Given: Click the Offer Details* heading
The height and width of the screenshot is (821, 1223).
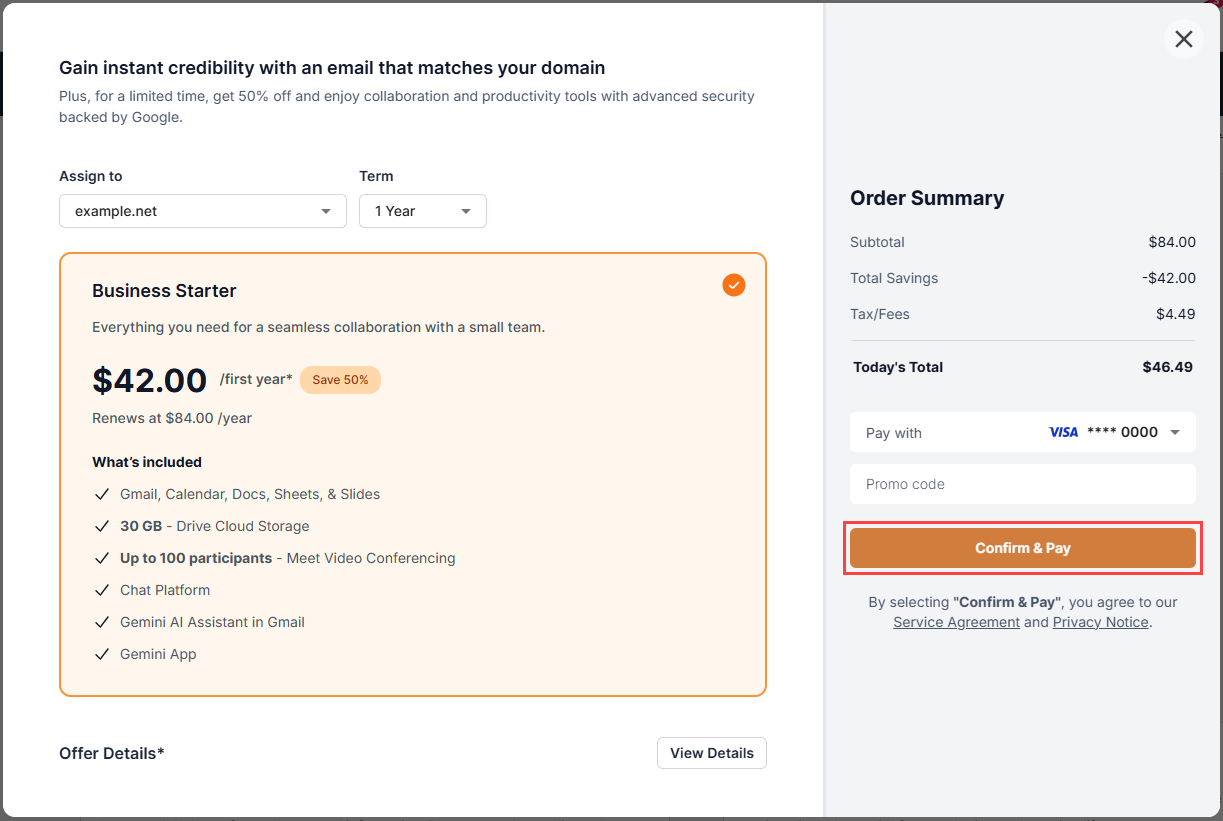Looking at the screenshot, I should tap(112, 753).
